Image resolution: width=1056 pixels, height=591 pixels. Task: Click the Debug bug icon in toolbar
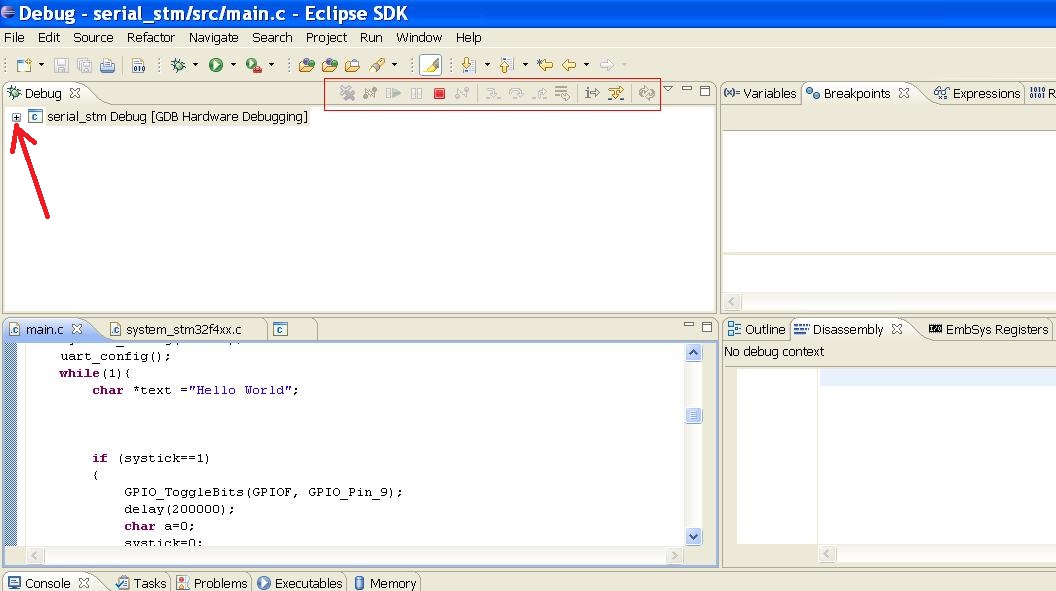(x=178, y=65)
